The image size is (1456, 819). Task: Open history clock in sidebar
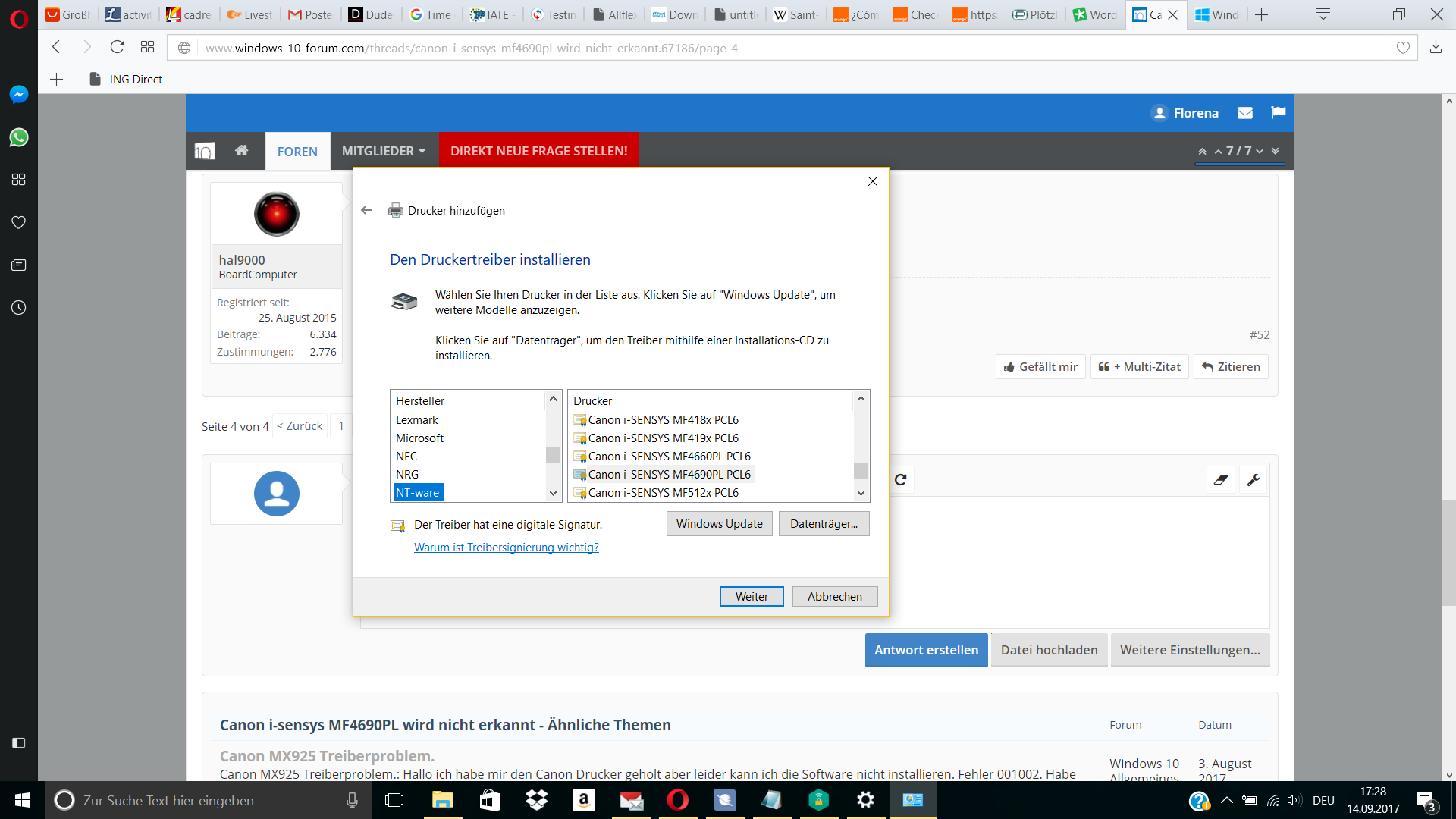click(x=19, y=308)
